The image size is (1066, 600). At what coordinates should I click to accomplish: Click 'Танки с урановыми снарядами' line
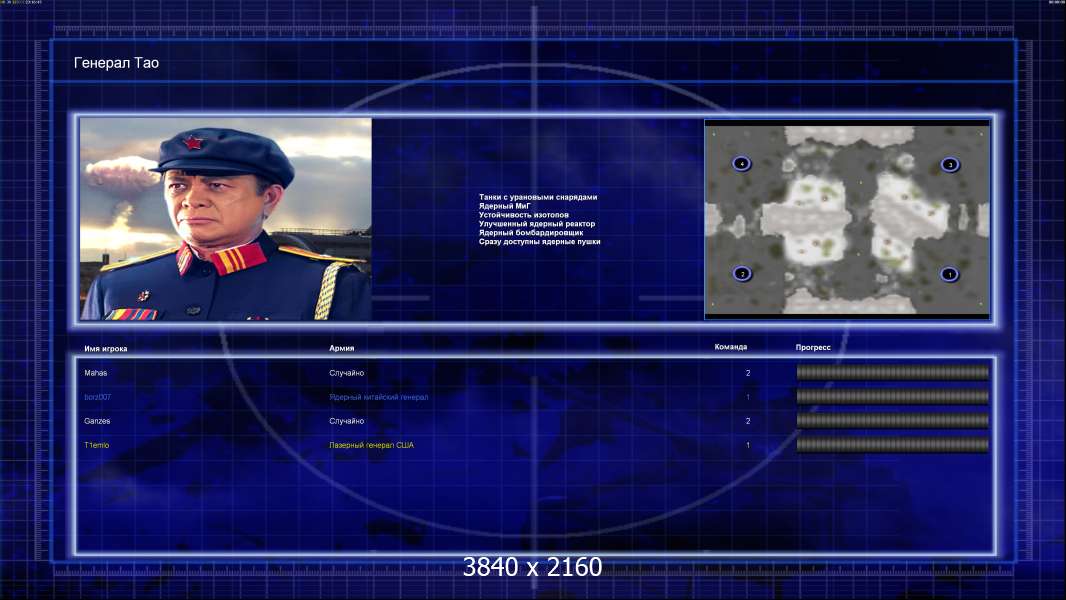pyautogui.click(x=538, y=197)
